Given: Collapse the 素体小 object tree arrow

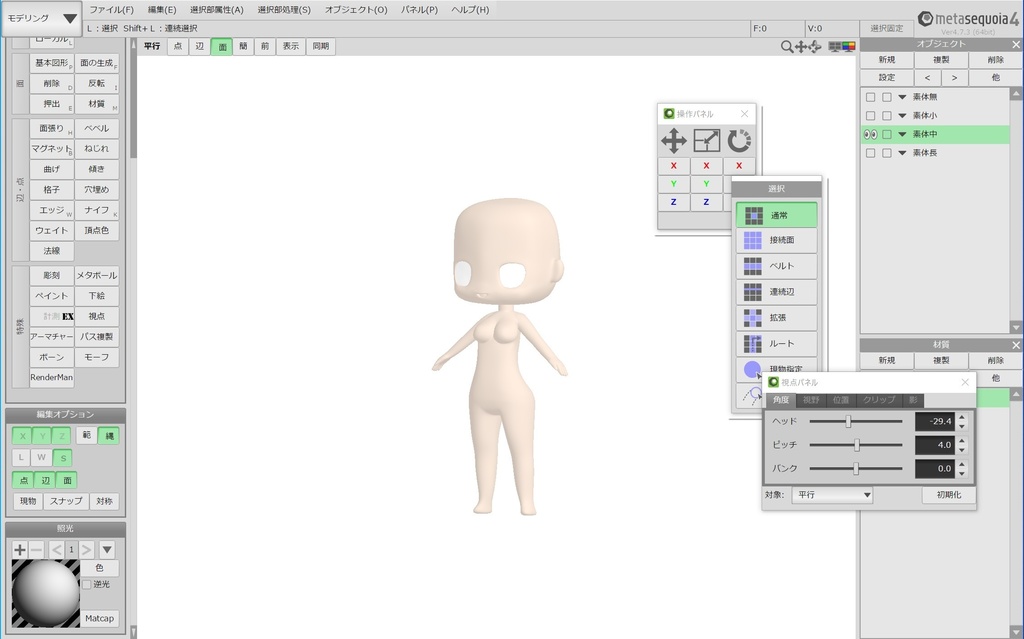Looking at the screenshot, I should (x=903, y=116).
